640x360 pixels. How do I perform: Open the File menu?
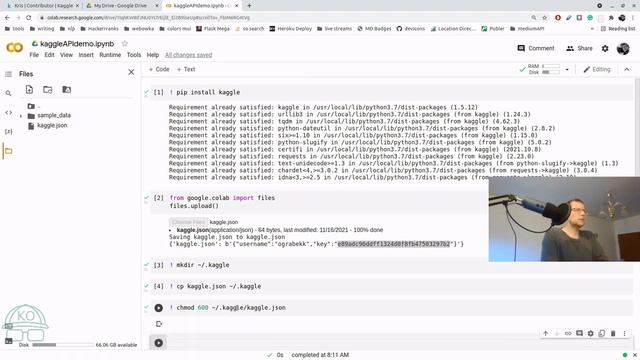pos(34,55)
